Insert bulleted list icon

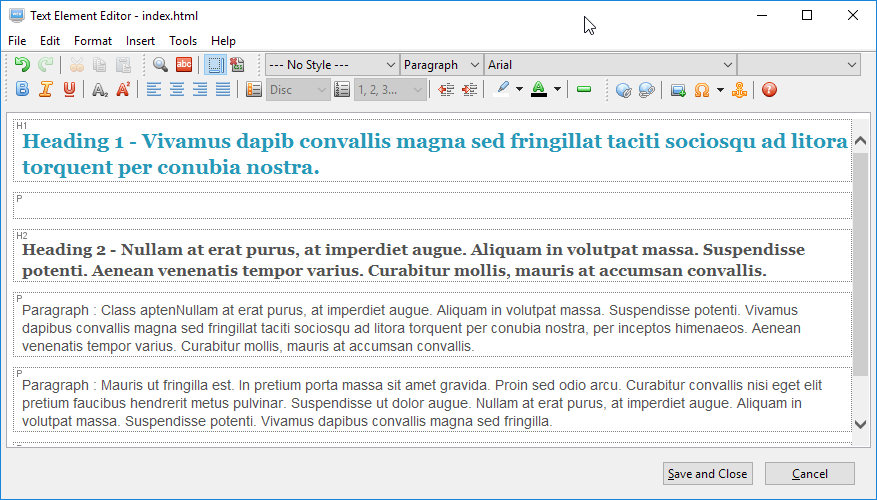click(253, 89)
